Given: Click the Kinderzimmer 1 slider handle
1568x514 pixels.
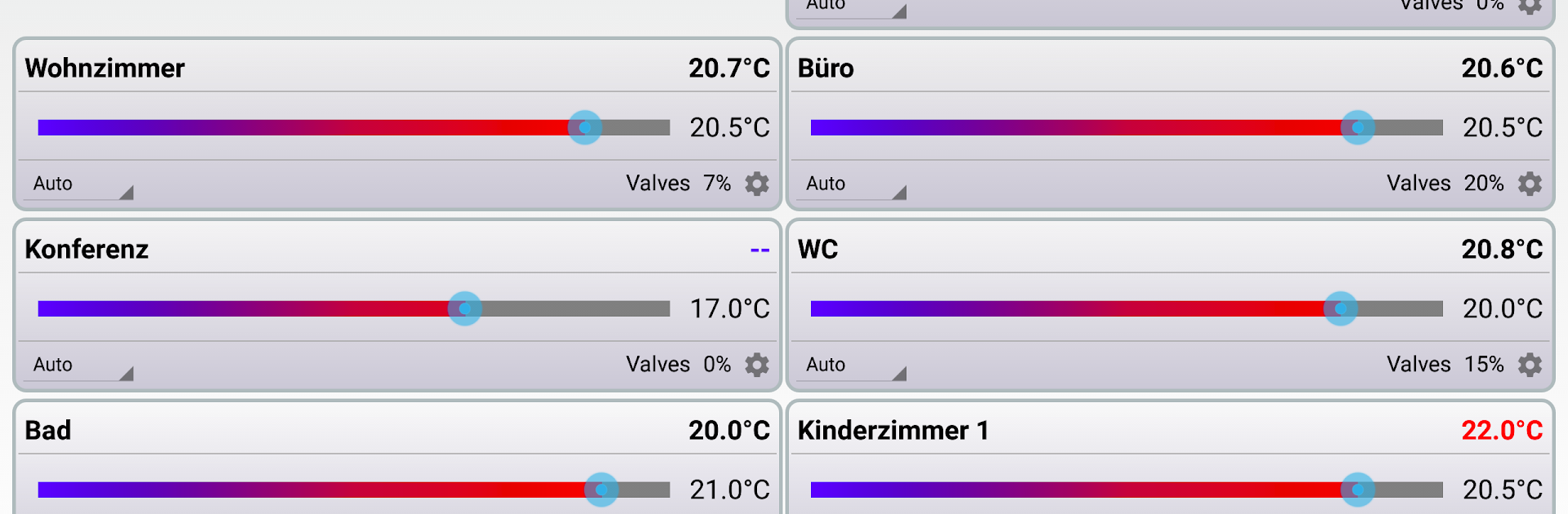Looking at the screenshot, I should coord(1357,490).
